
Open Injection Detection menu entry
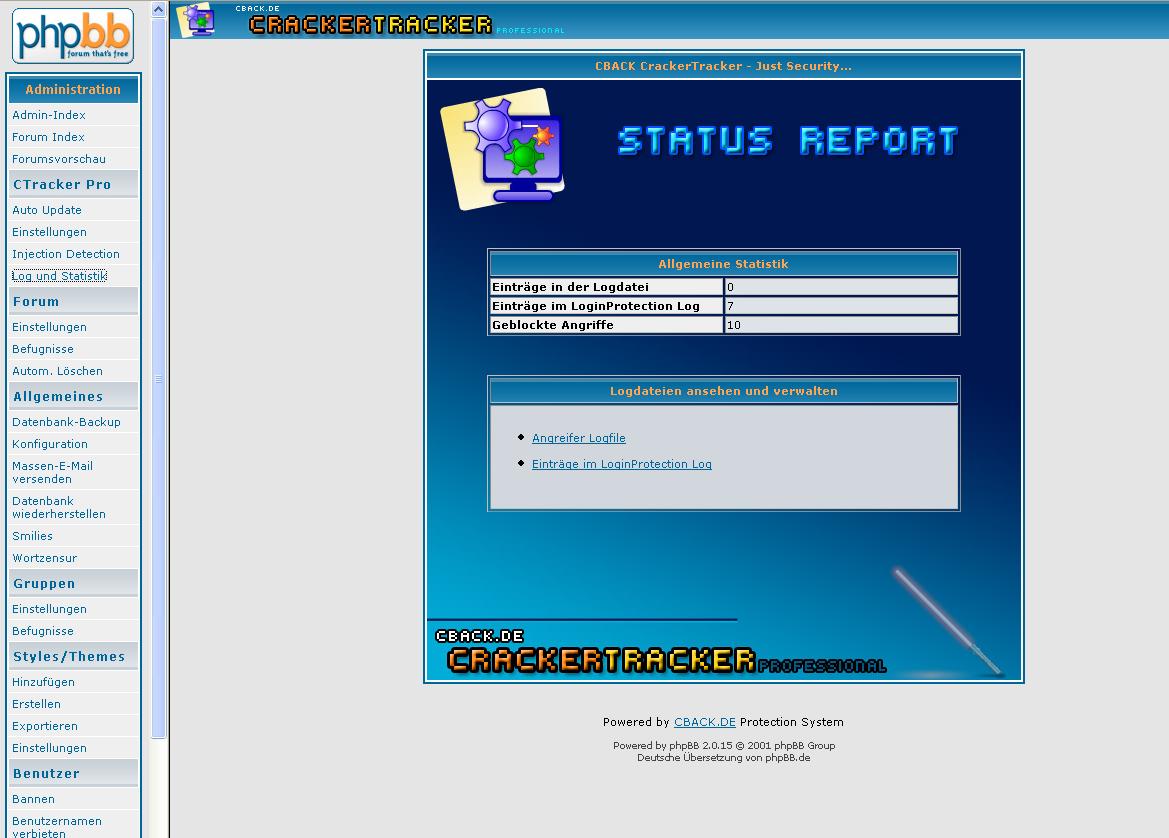(x=66, y=254)
